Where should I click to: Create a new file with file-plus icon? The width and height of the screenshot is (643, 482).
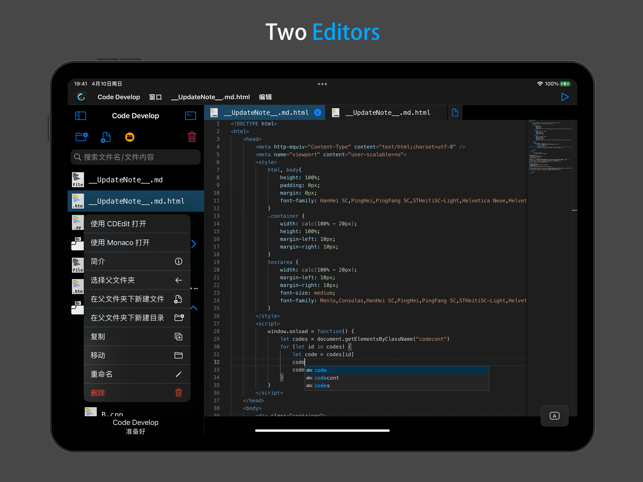click(x=106, y=137)
